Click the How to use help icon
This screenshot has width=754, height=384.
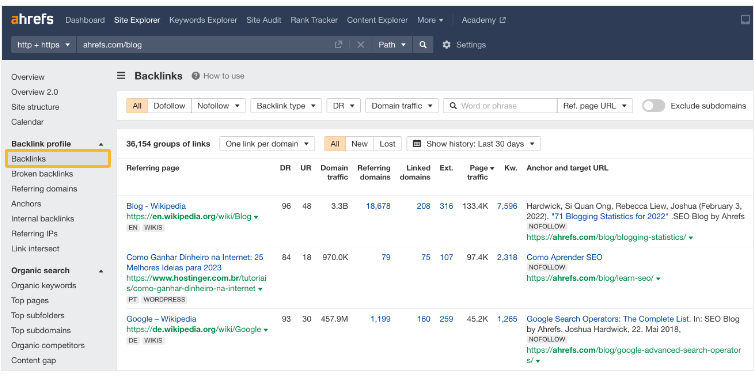tap(195, 76)
